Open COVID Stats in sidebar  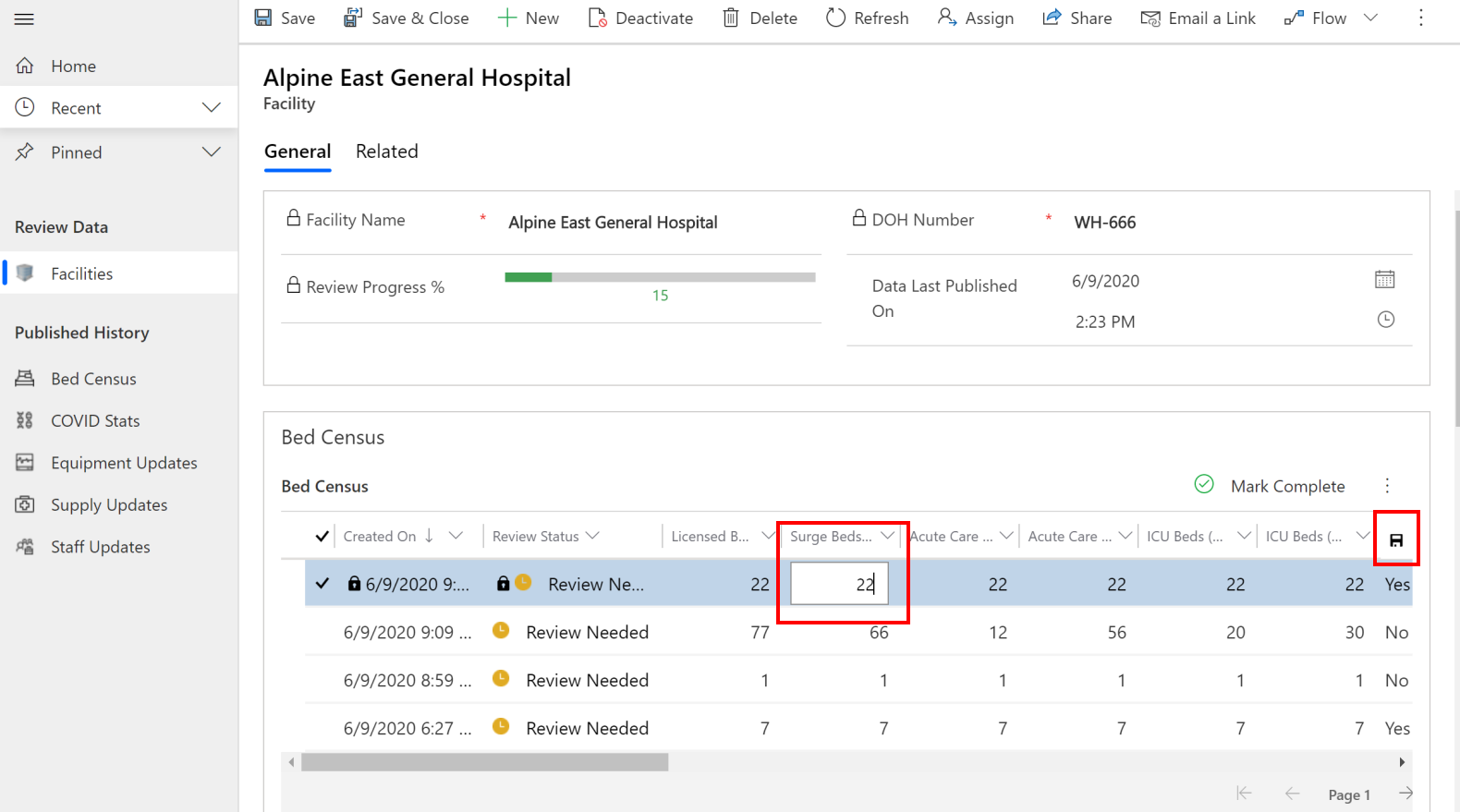click(119, 420)
